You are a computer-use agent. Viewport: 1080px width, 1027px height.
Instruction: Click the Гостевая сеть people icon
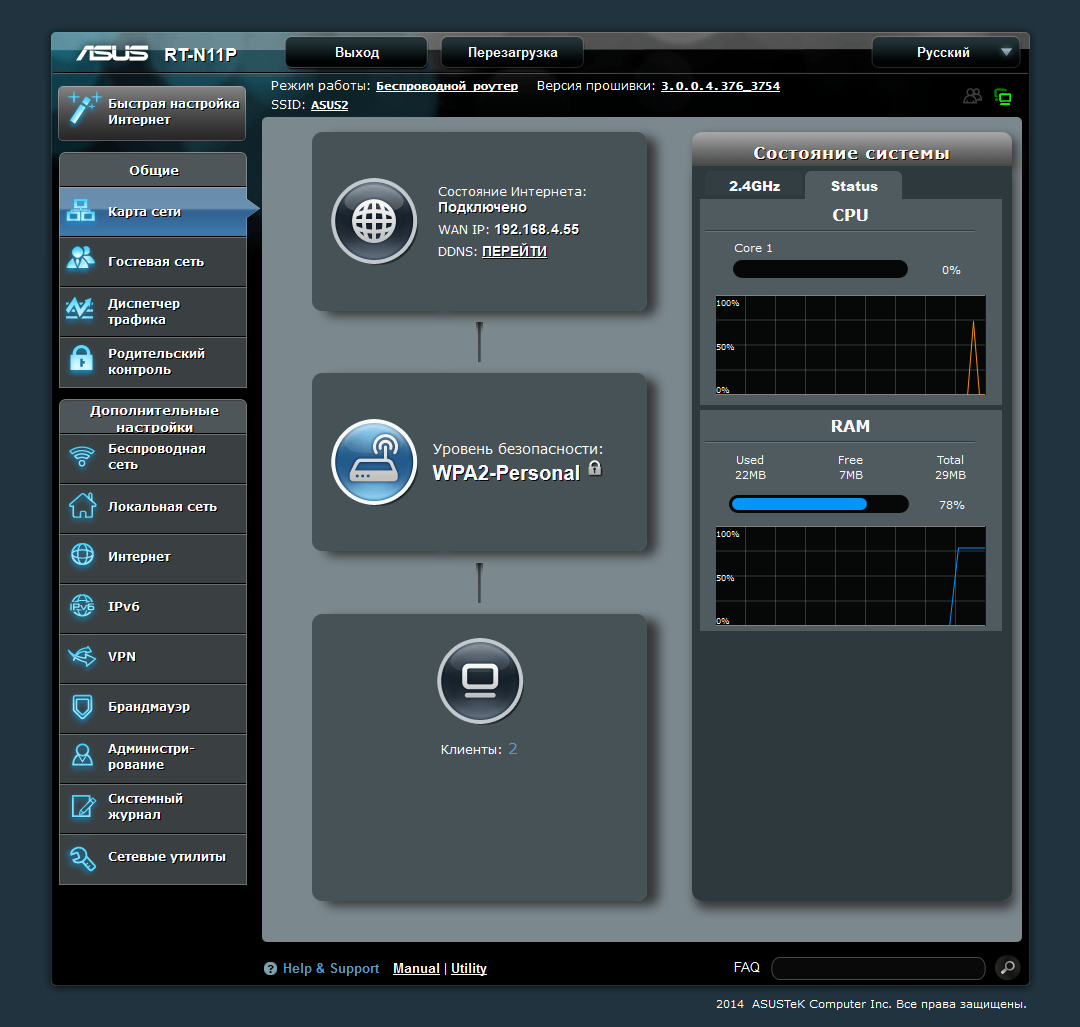pos(81,260)
